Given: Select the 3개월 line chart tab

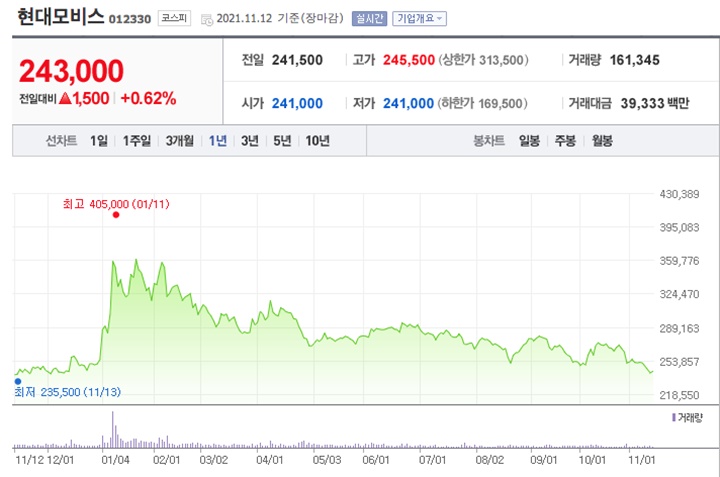Looking at the screenshot, I should (180, 141).
